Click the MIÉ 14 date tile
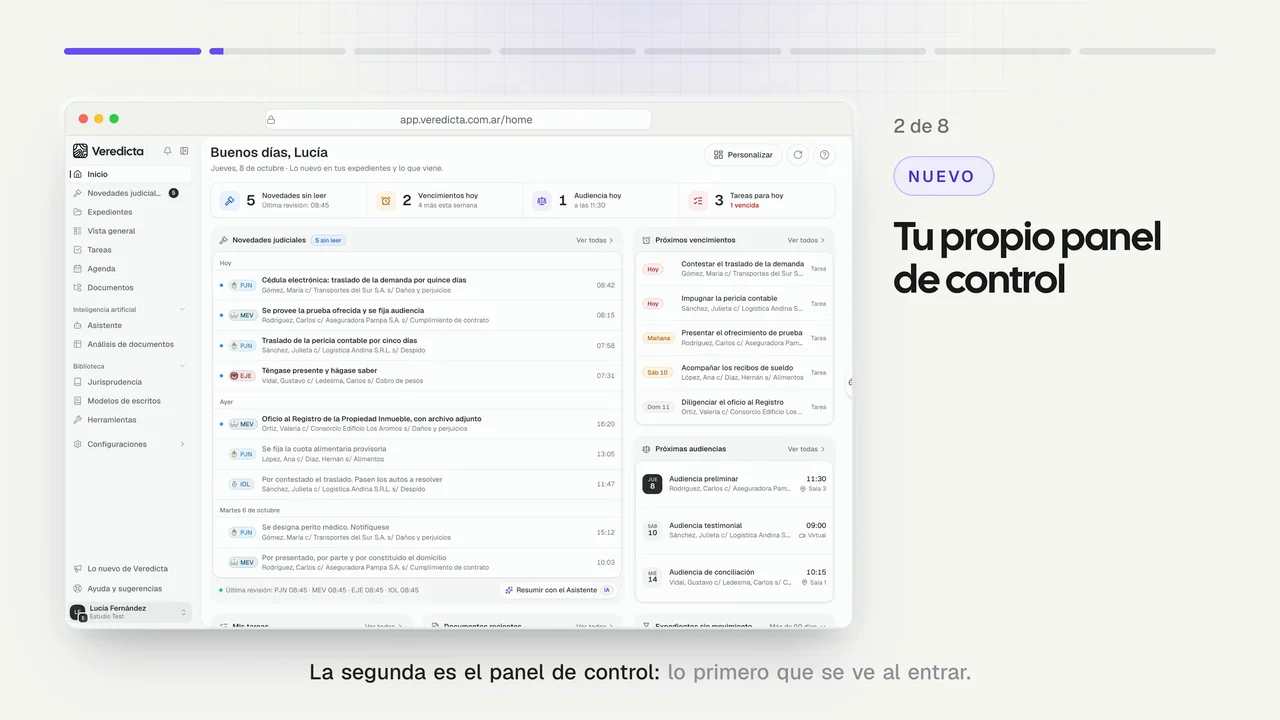1280x720 pixels. click(x=652, y=577)
